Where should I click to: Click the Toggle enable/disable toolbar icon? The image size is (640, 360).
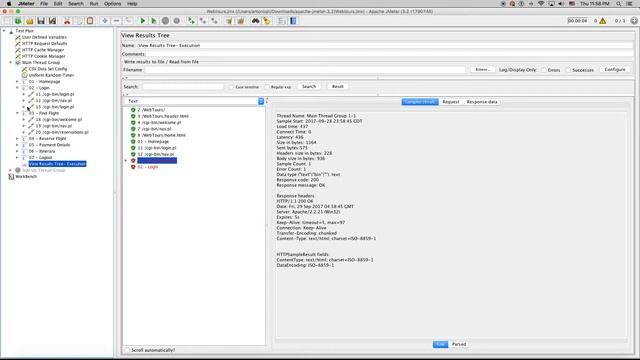point(128,21)
